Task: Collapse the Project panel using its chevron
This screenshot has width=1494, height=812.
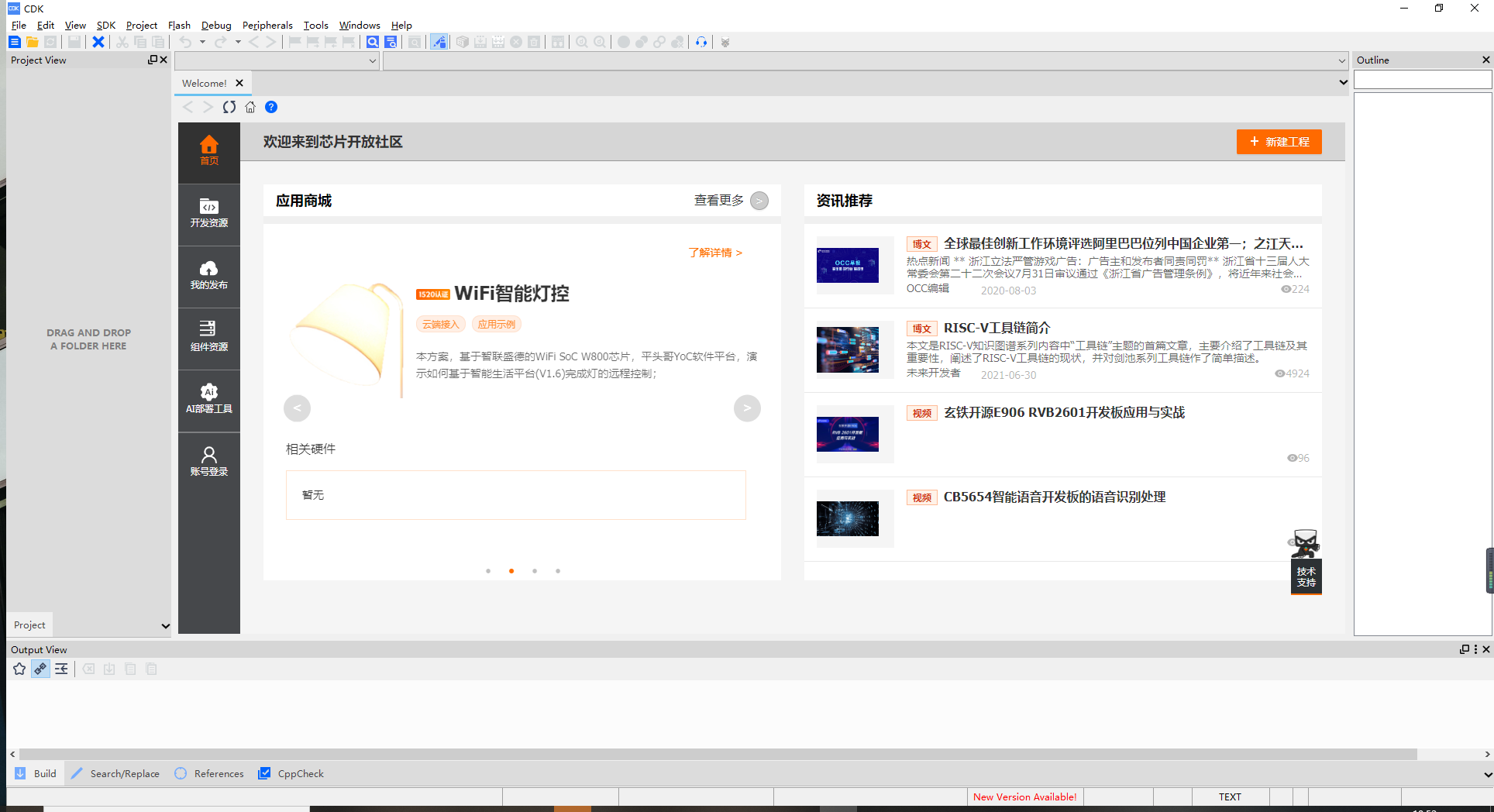Action: [x=165, y=625]
